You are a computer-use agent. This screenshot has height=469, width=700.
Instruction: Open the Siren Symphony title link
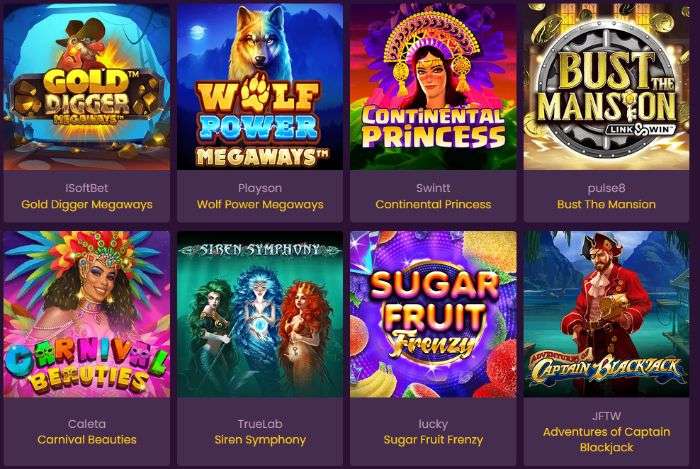(260, 440)
